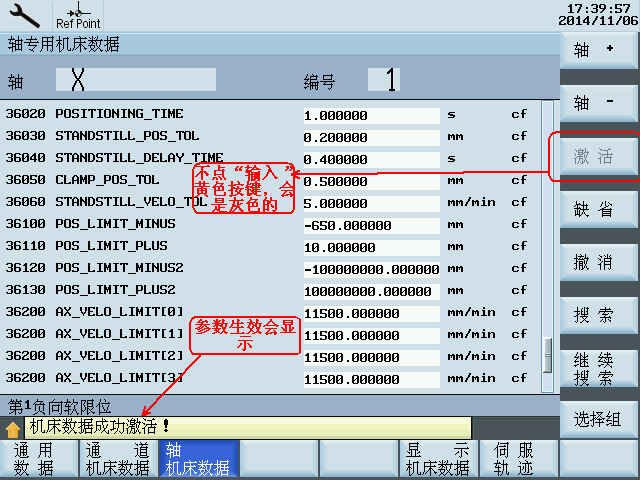Edit AX_VELO_LIMIT[1] value 11500.000000

(371, 336)
